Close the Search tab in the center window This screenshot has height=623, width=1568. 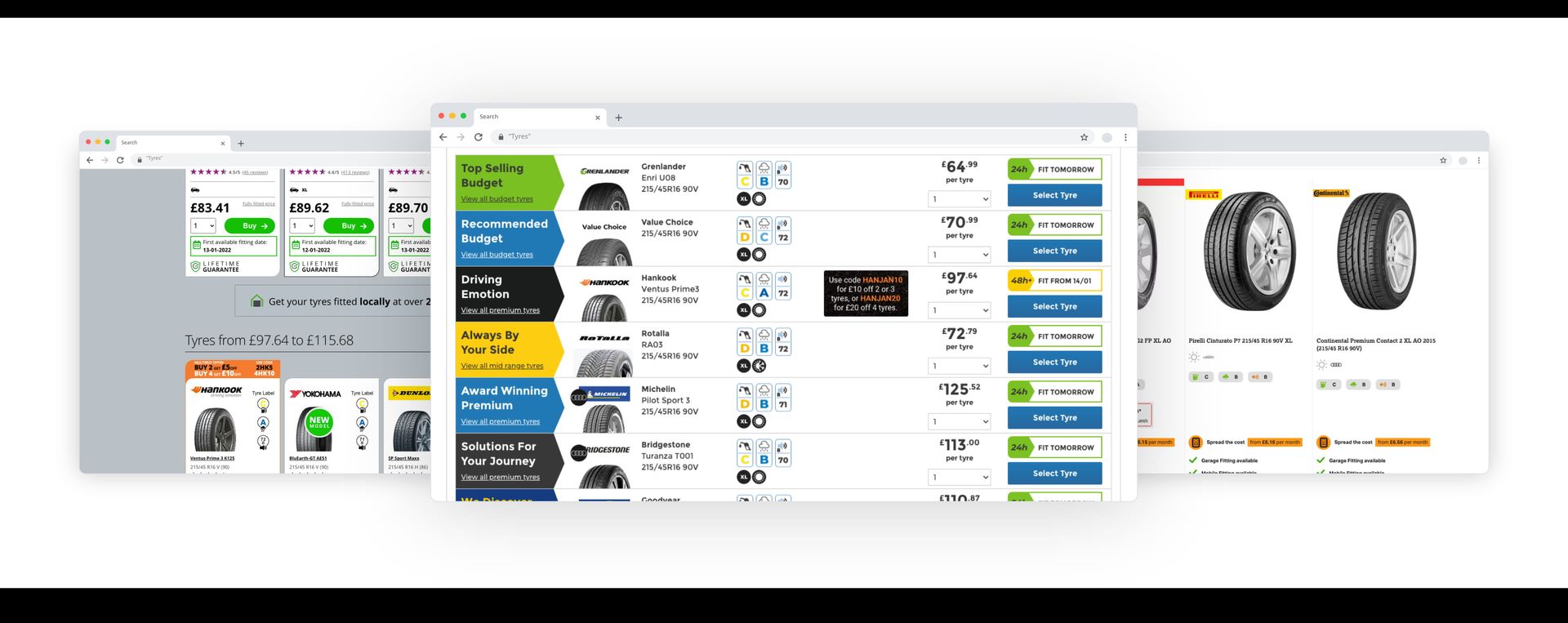pyautogui.click(x=598, y=118)
